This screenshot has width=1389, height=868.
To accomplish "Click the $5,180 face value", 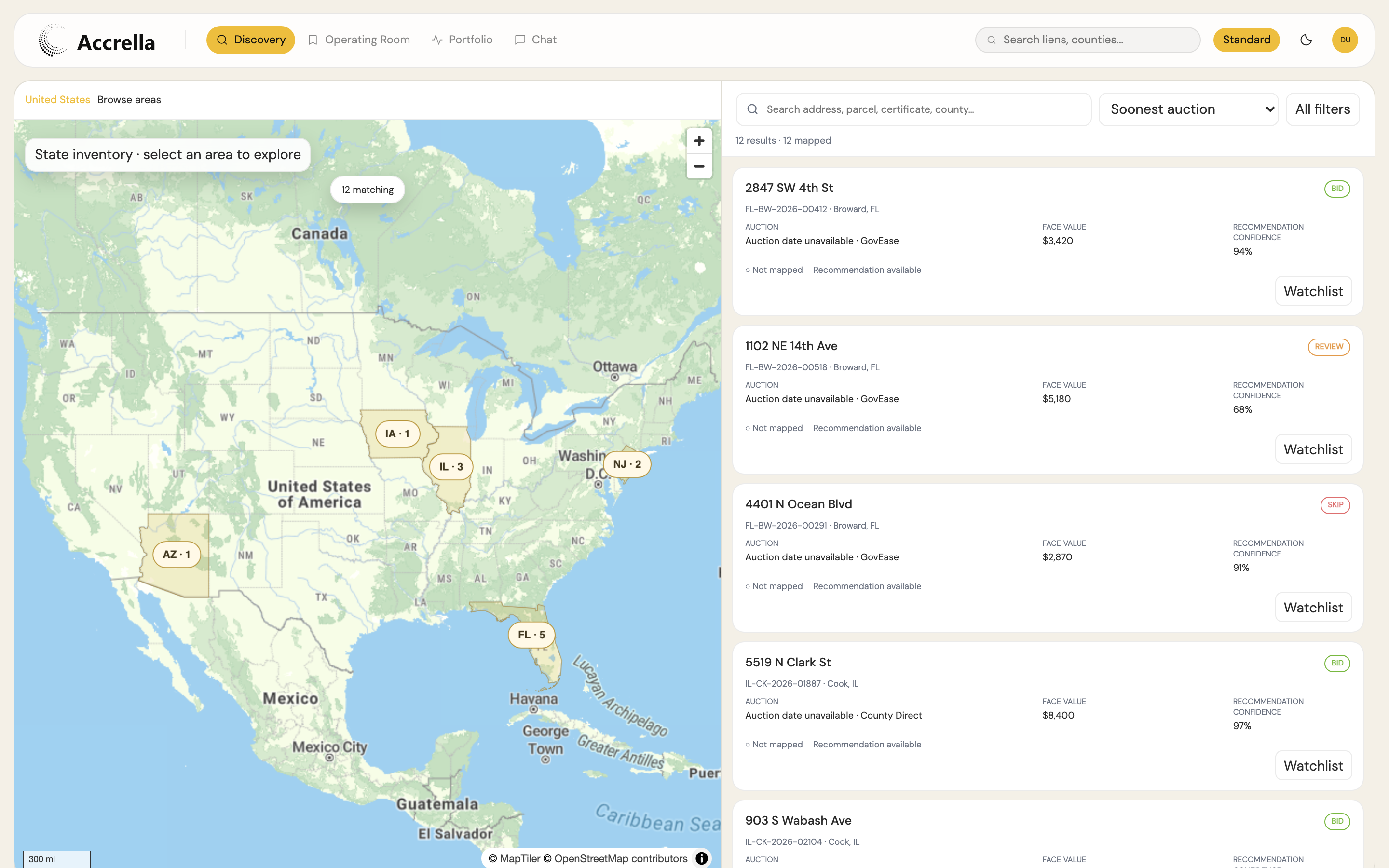I will 1056,399.
